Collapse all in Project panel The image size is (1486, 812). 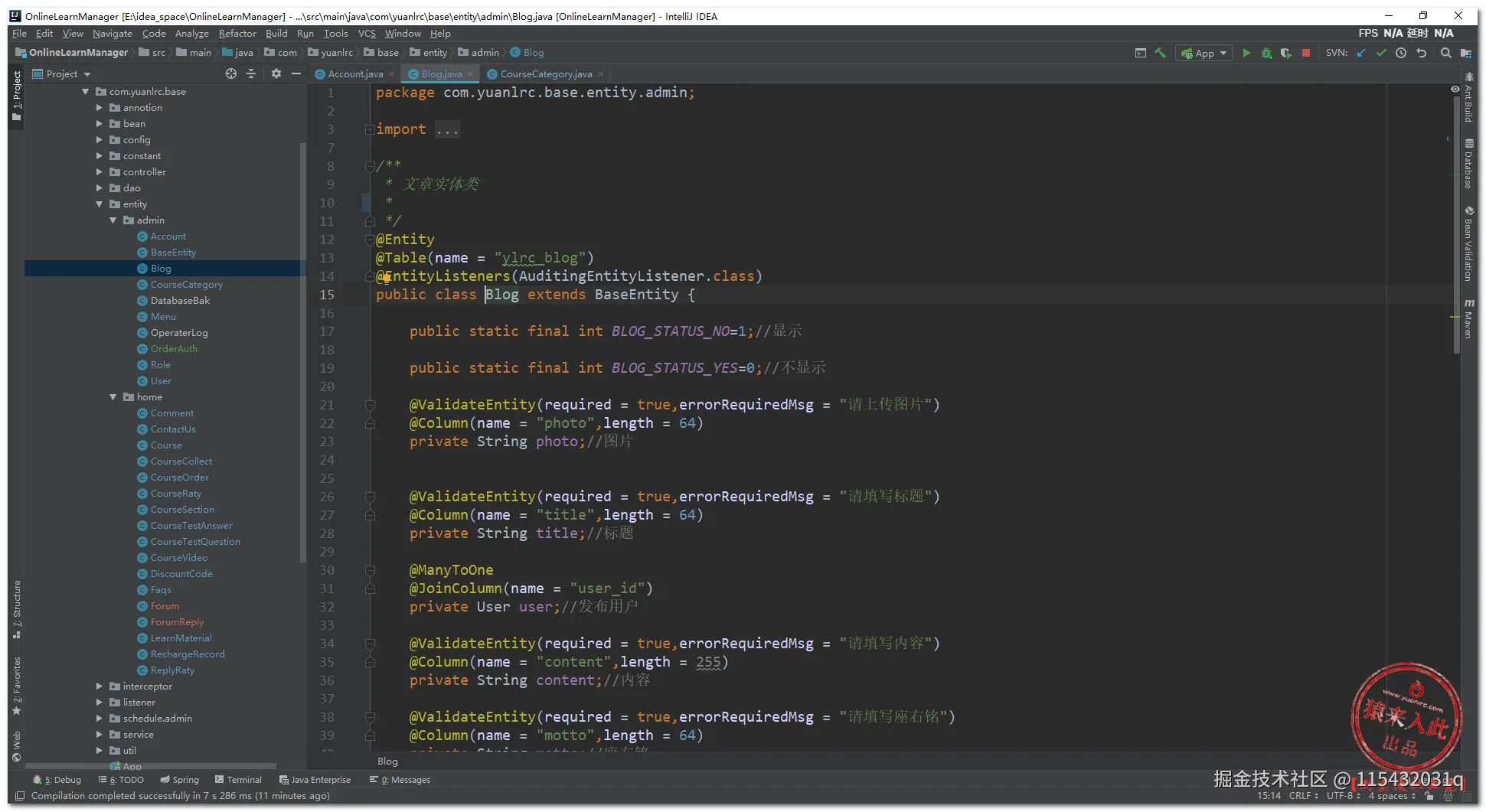[251, 73]
